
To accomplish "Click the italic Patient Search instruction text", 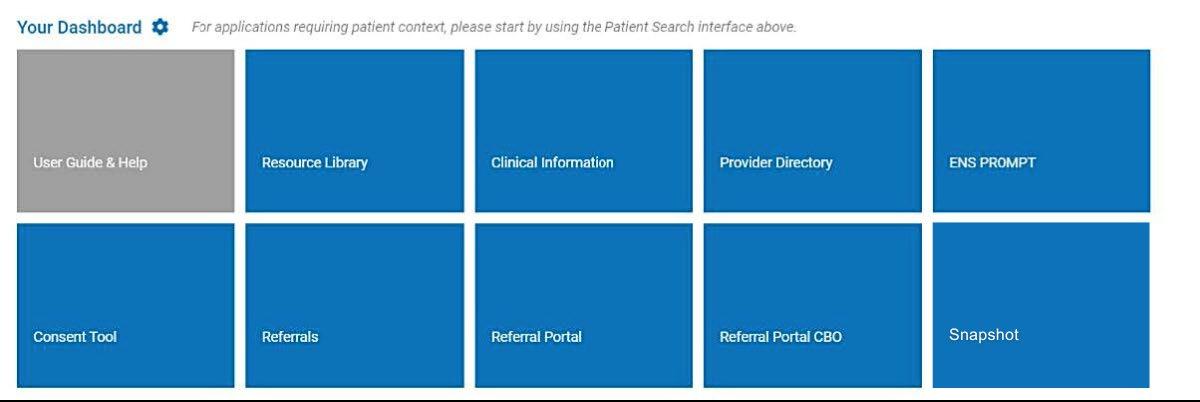I will click(x=494, y=27).
